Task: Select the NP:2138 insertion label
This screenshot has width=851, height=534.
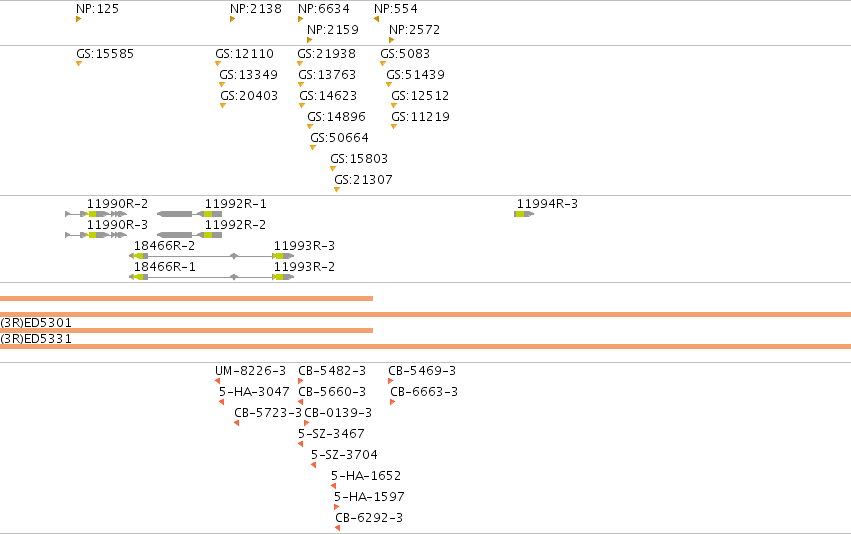Action: (256, 9)
